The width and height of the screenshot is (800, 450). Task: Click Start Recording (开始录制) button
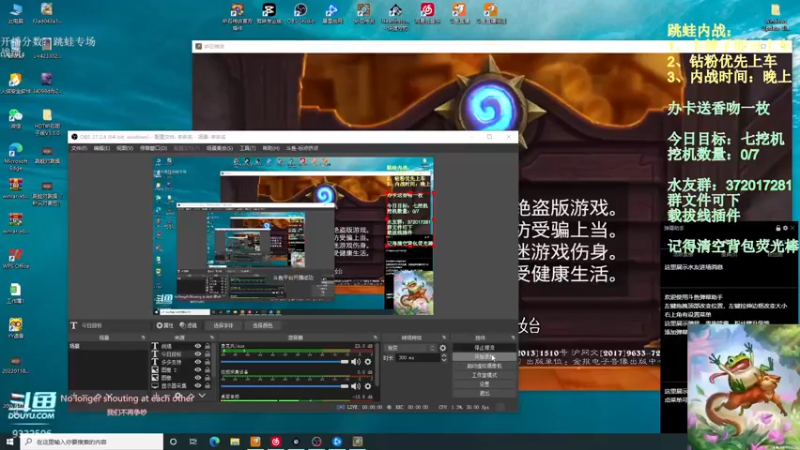tap(484, 357)
